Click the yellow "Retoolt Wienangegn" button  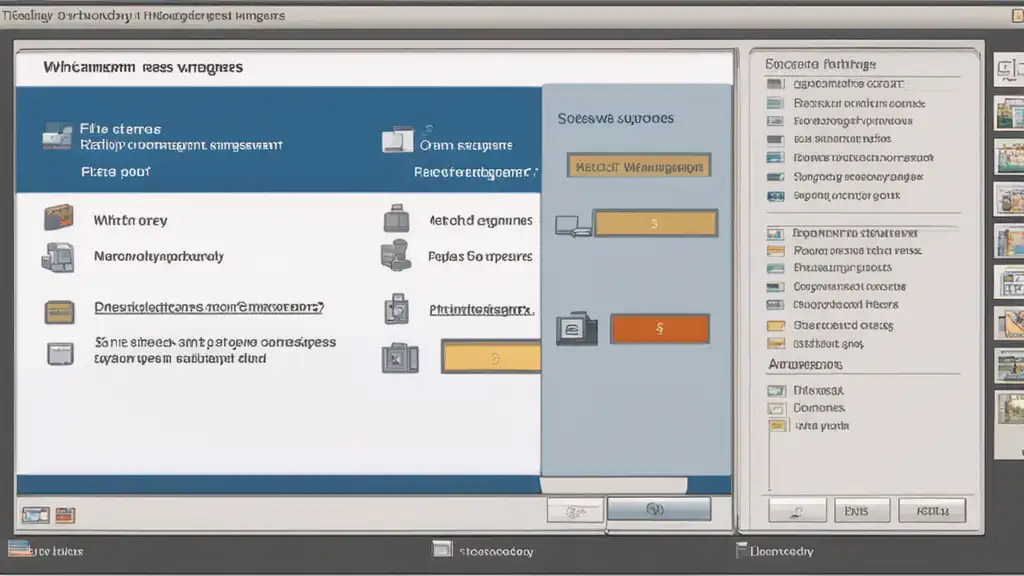tap(639, 167)
